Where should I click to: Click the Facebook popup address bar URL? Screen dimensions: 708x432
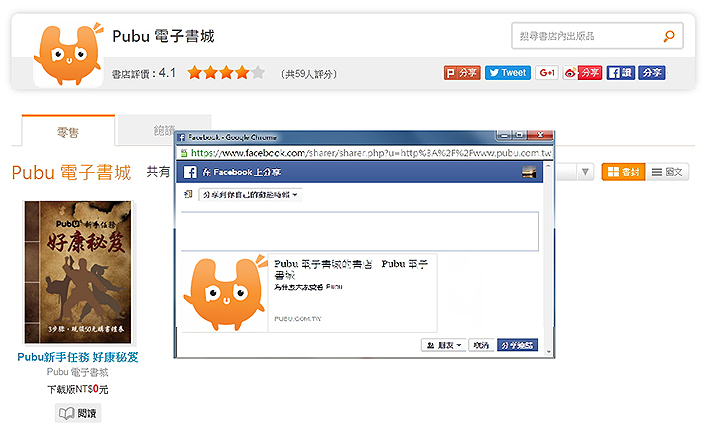[370, 153]
